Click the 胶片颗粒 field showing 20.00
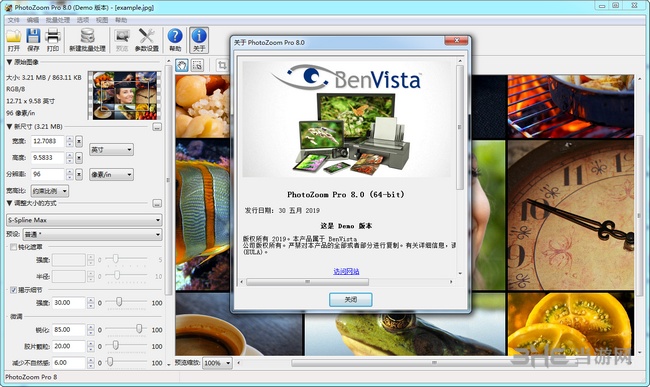 pyautogui.click(x=69, y=346)
